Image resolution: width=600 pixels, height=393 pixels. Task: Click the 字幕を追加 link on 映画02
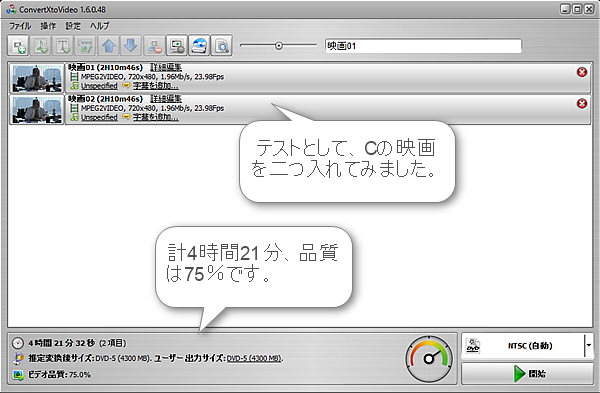(x=156, y=117)
